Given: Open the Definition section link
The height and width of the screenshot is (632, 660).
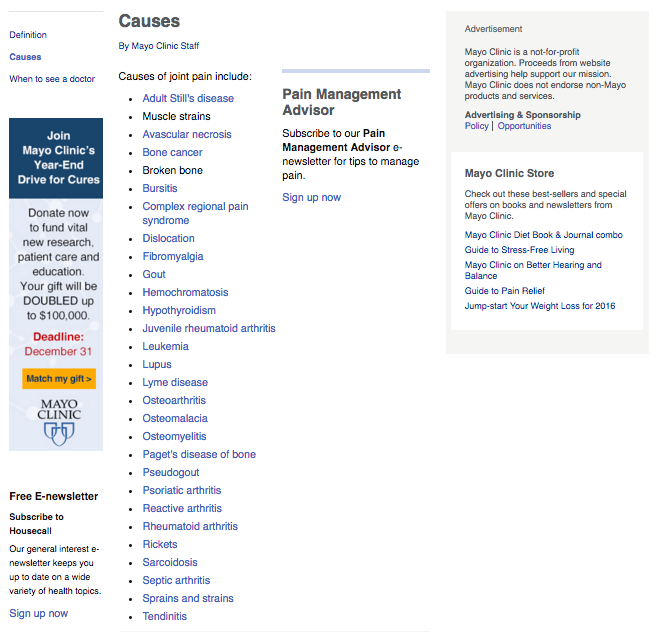Looking at the screenshot, I should point(28,35).
